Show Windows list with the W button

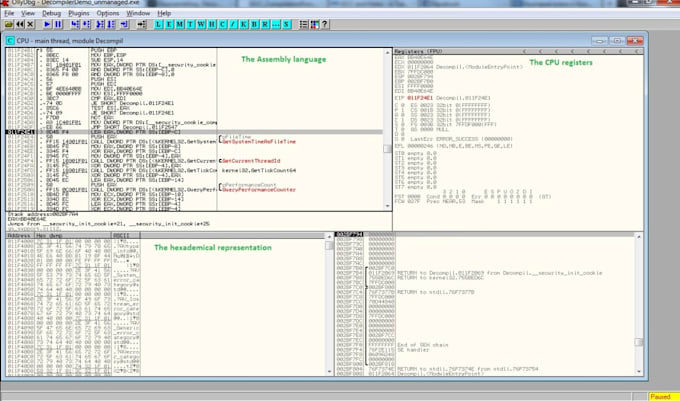201,24
